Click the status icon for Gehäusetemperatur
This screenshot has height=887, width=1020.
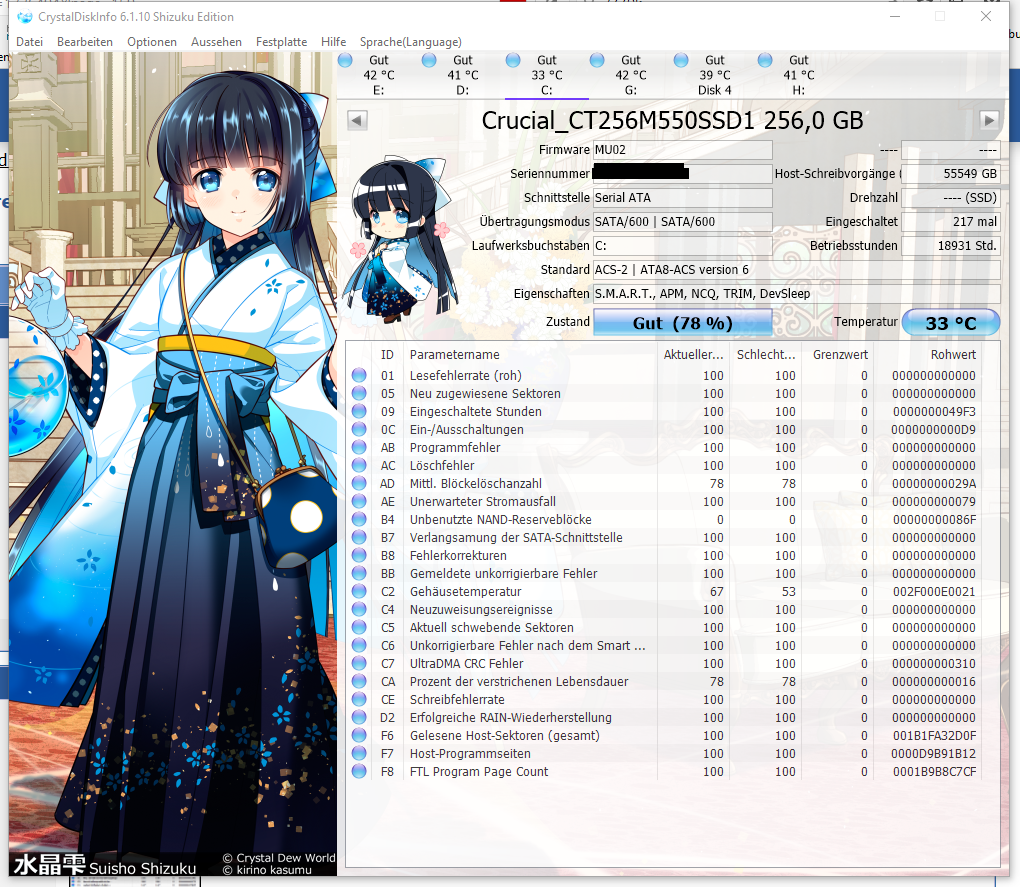point(358,591)
